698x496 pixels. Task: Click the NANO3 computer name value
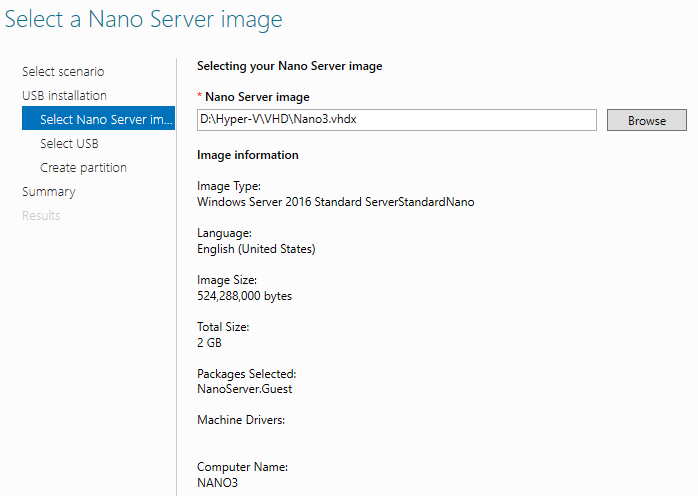click(217, 483)
